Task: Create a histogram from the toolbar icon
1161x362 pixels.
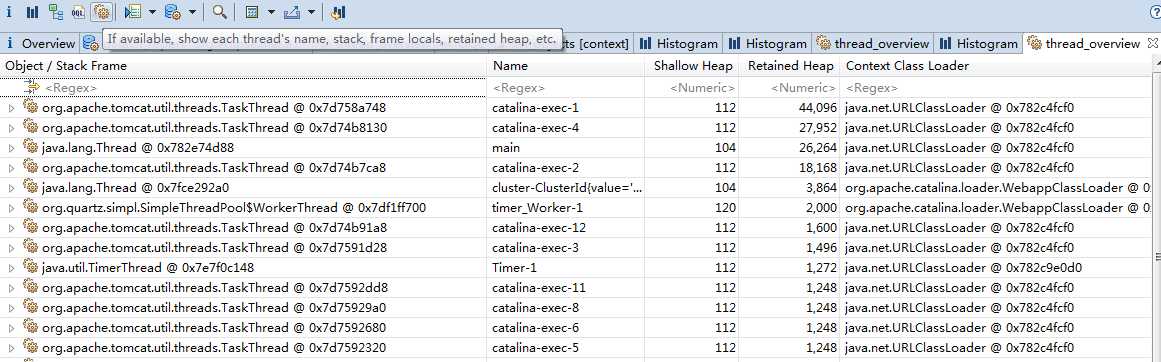Action: point(32,12)
